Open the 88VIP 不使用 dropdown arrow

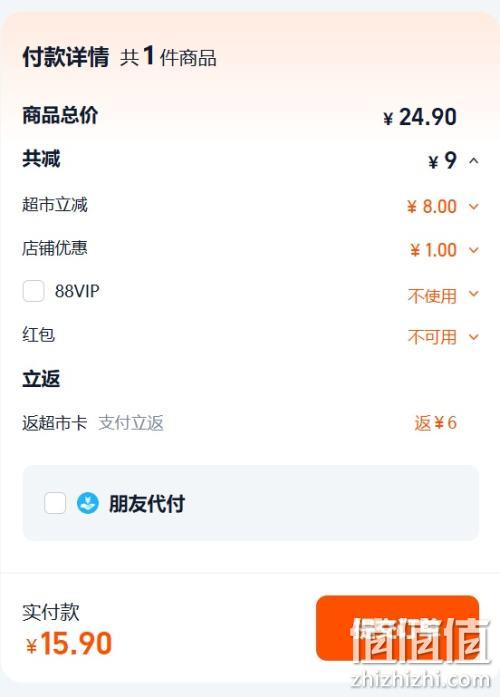[x=474, y=293]
